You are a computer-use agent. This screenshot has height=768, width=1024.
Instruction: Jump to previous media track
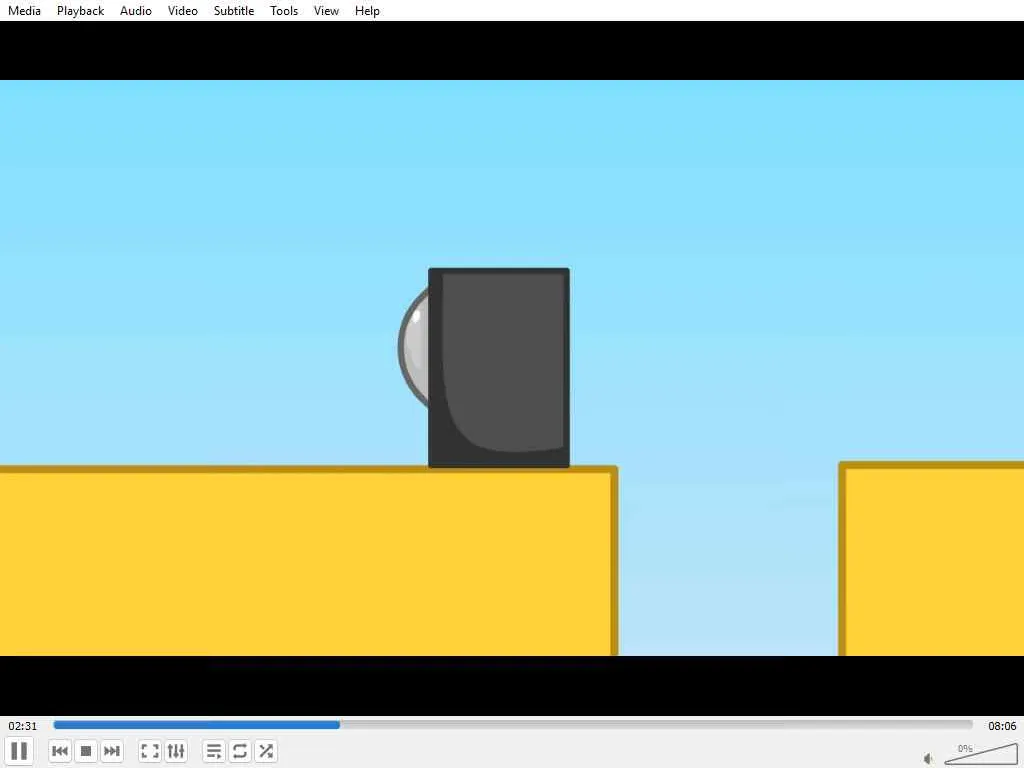pyautogui.click(x=60, y=751)
